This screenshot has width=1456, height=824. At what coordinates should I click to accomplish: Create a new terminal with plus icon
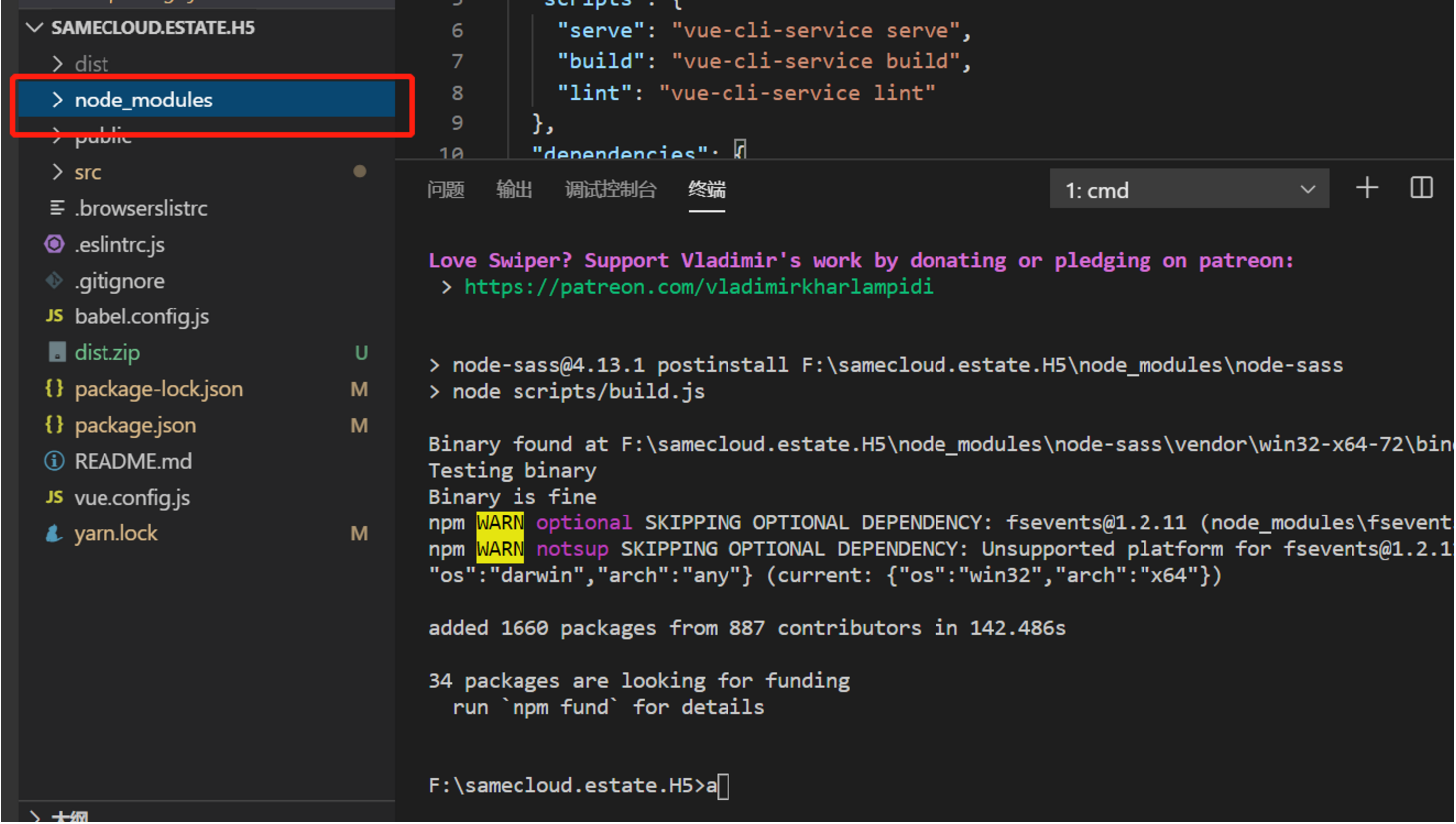(1367, 188)
